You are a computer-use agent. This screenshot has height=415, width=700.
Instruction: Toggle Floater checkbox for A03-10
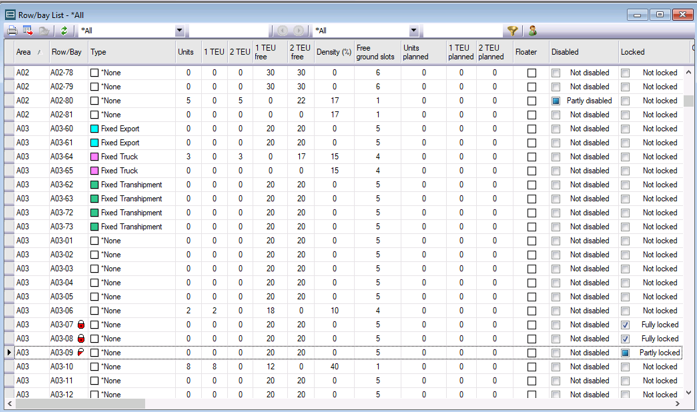(x=531, y=367)
